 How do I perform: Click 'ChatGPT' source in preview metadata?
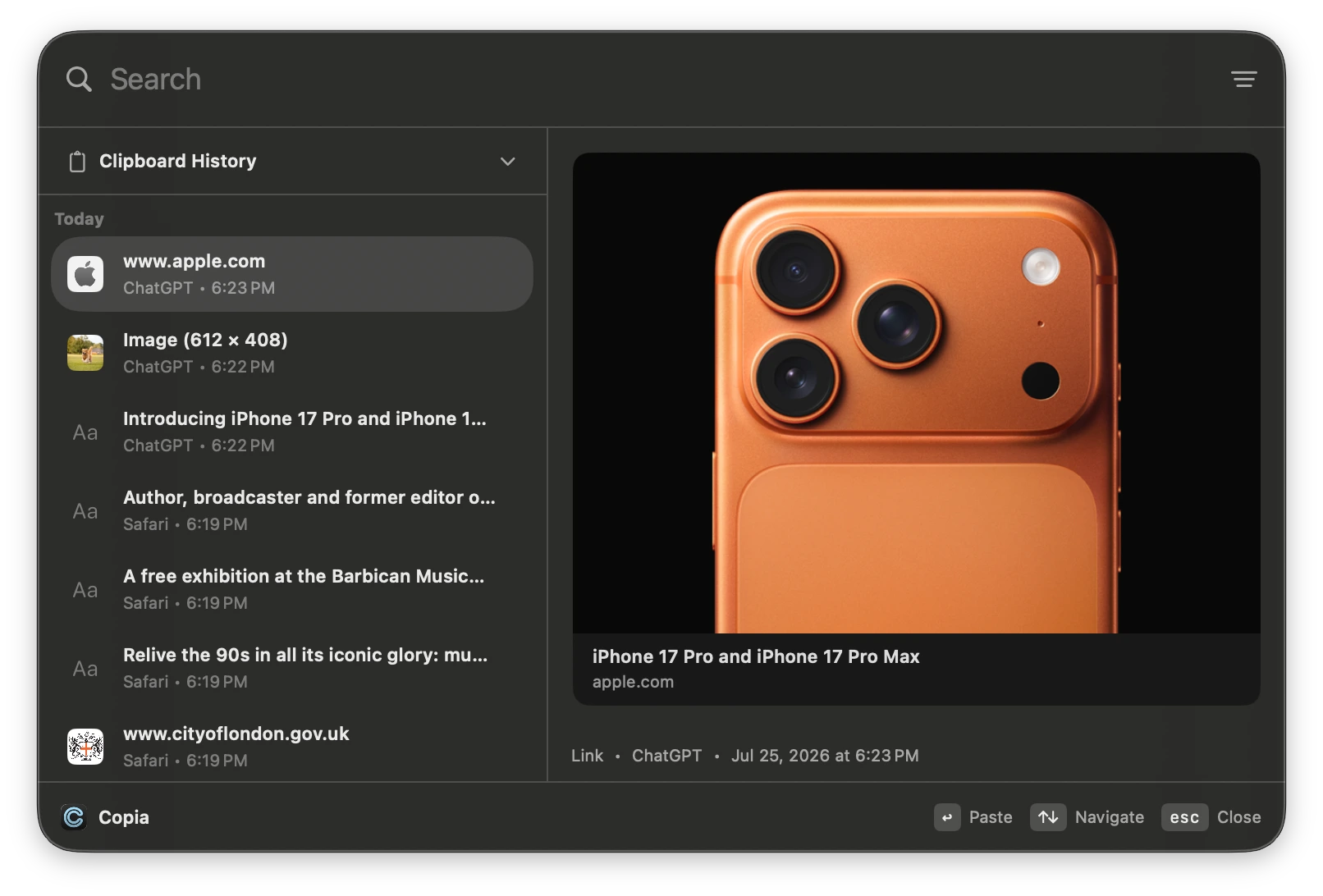[x=666, y=756]
